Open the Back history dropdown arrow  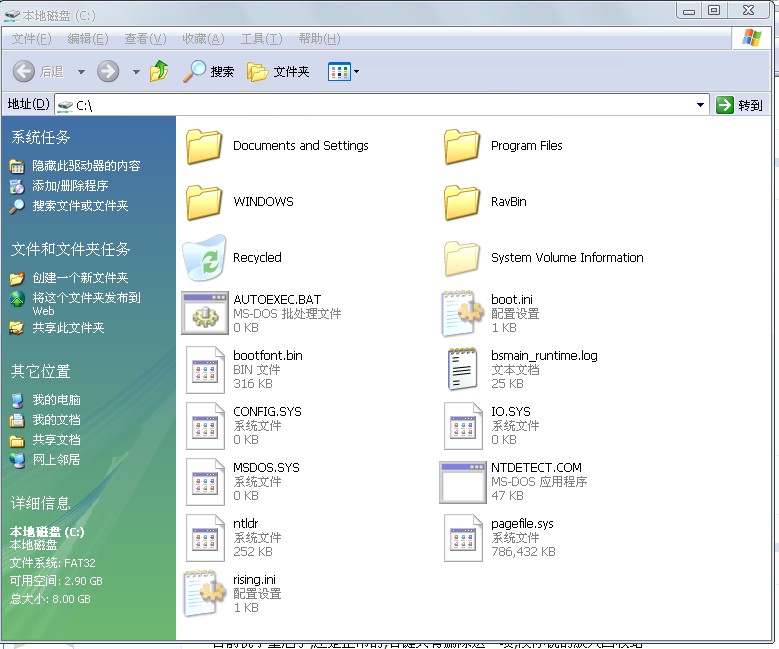click(81, 72)
